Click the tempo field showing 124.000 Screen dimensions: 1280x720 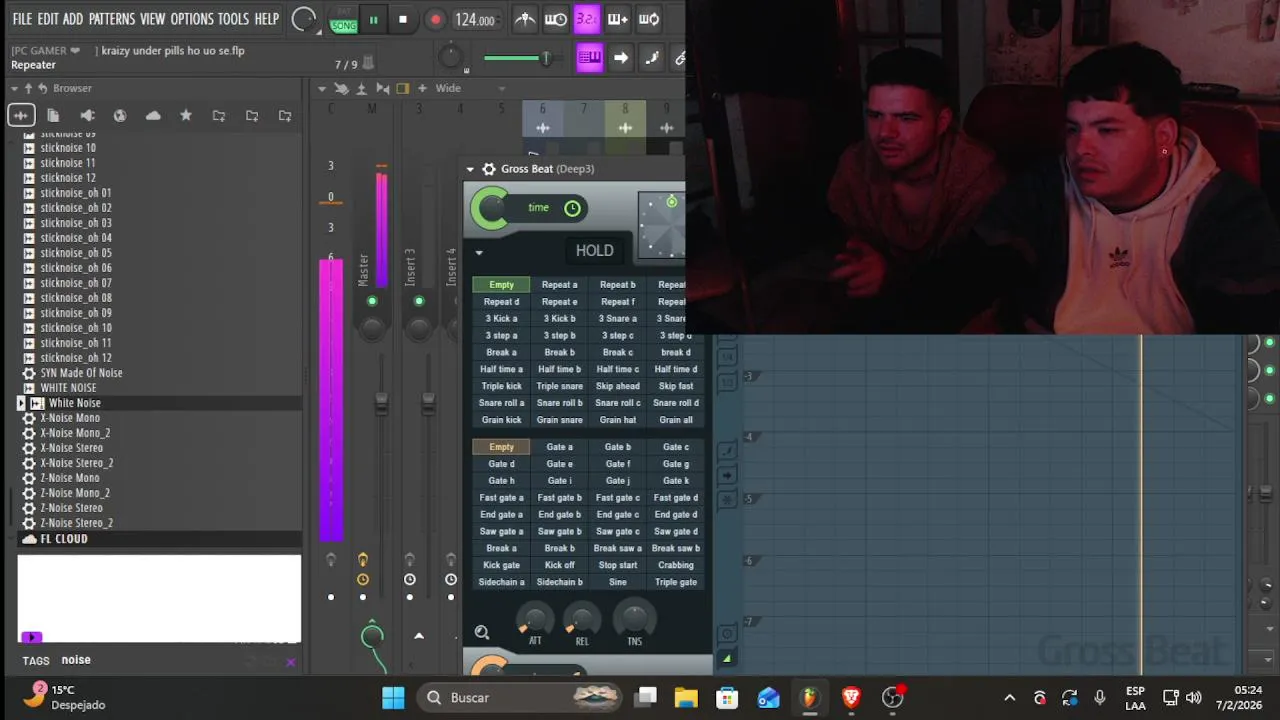click(475, 20)
